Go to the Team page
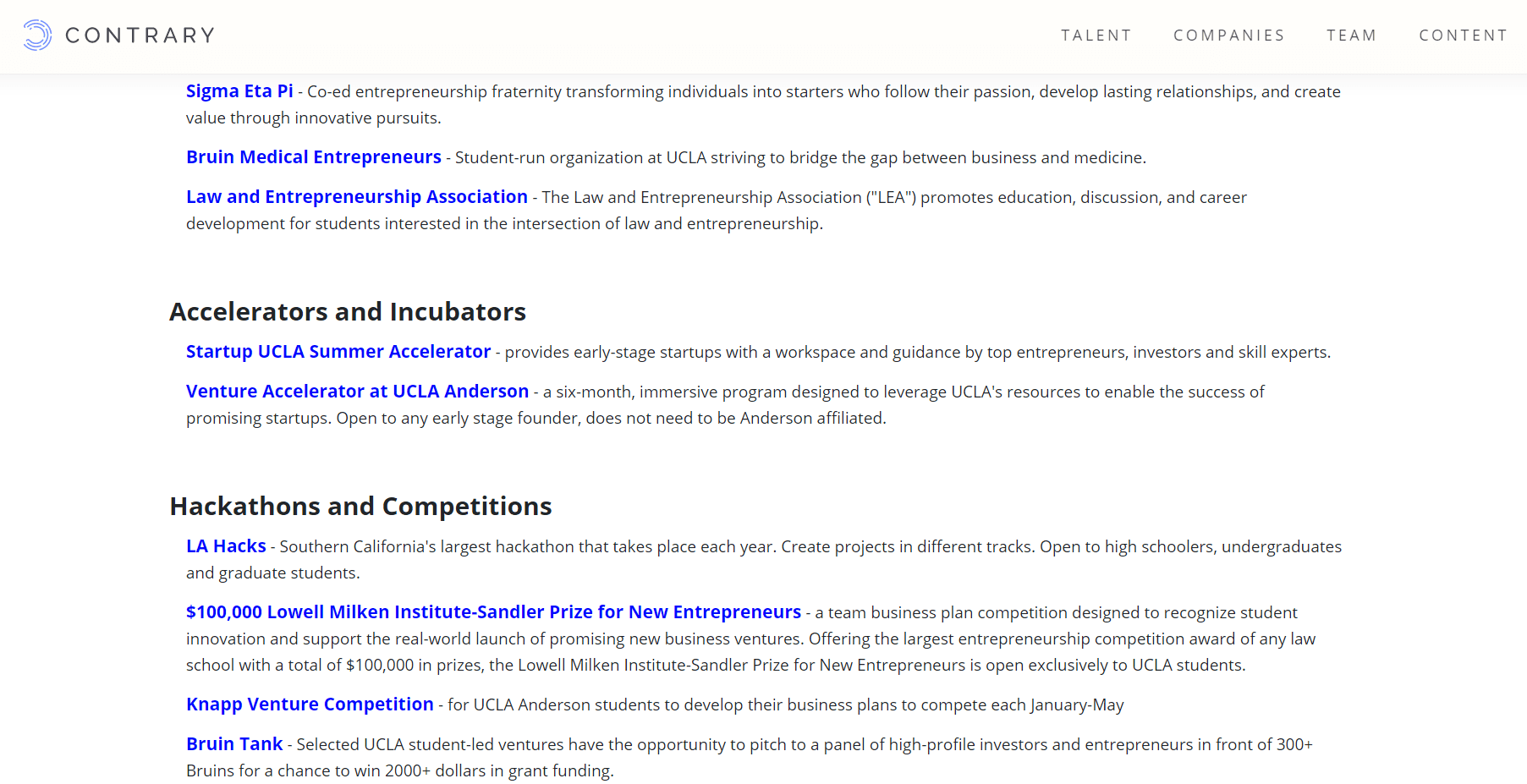The image size is (1527, 784). 1351,36
